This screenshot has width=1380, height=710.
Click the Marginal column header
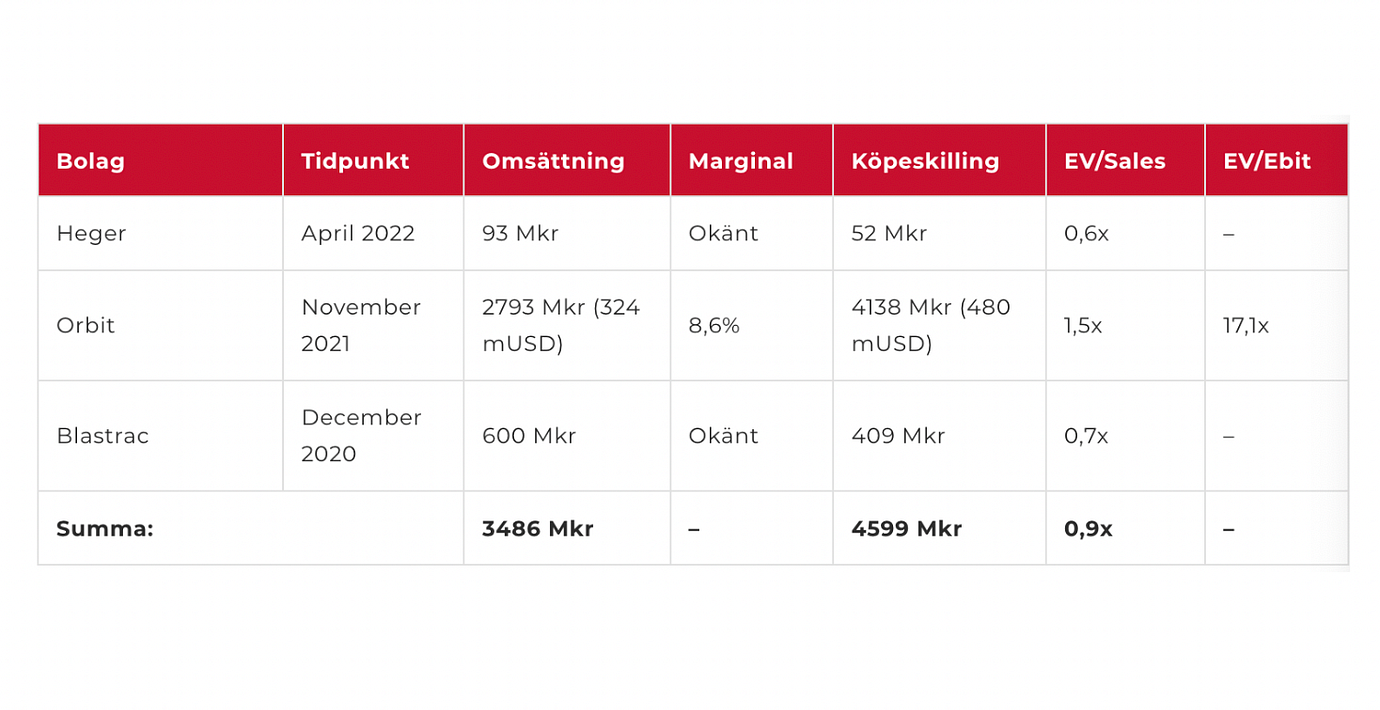coord(741,161)
